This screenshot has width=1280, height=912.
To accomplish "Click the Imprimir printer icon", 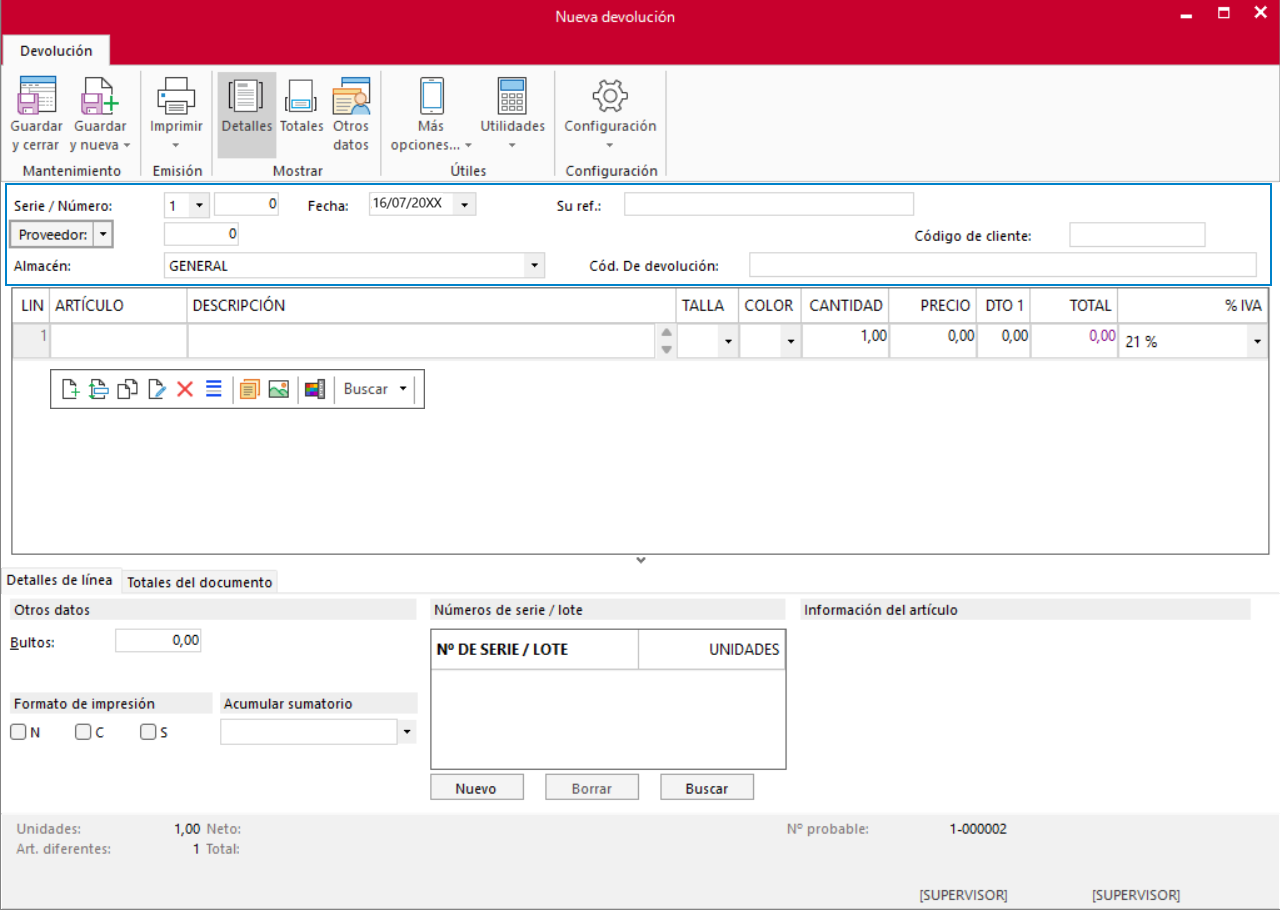I will click(176, 97).
